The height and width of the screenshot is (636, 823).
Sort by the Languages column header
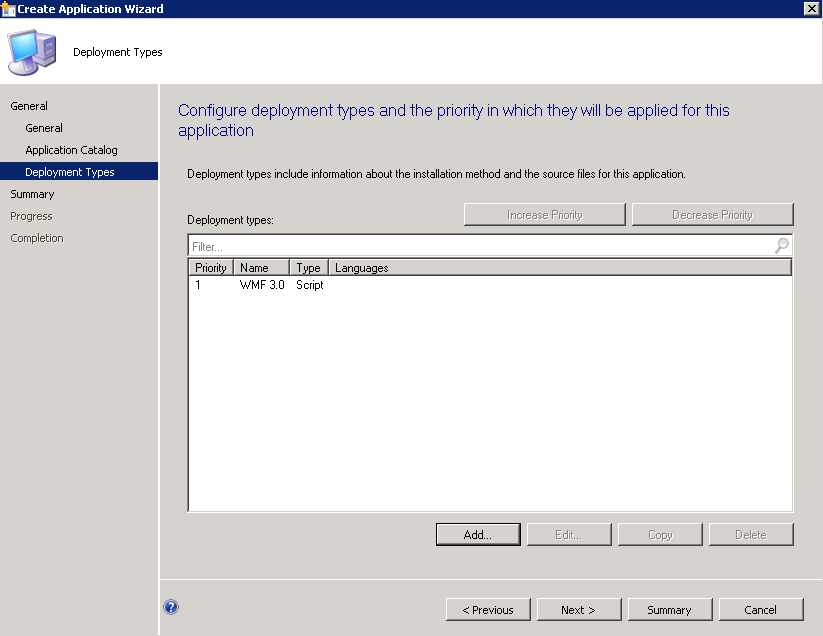pyautogui.click(x=560, y=268)
